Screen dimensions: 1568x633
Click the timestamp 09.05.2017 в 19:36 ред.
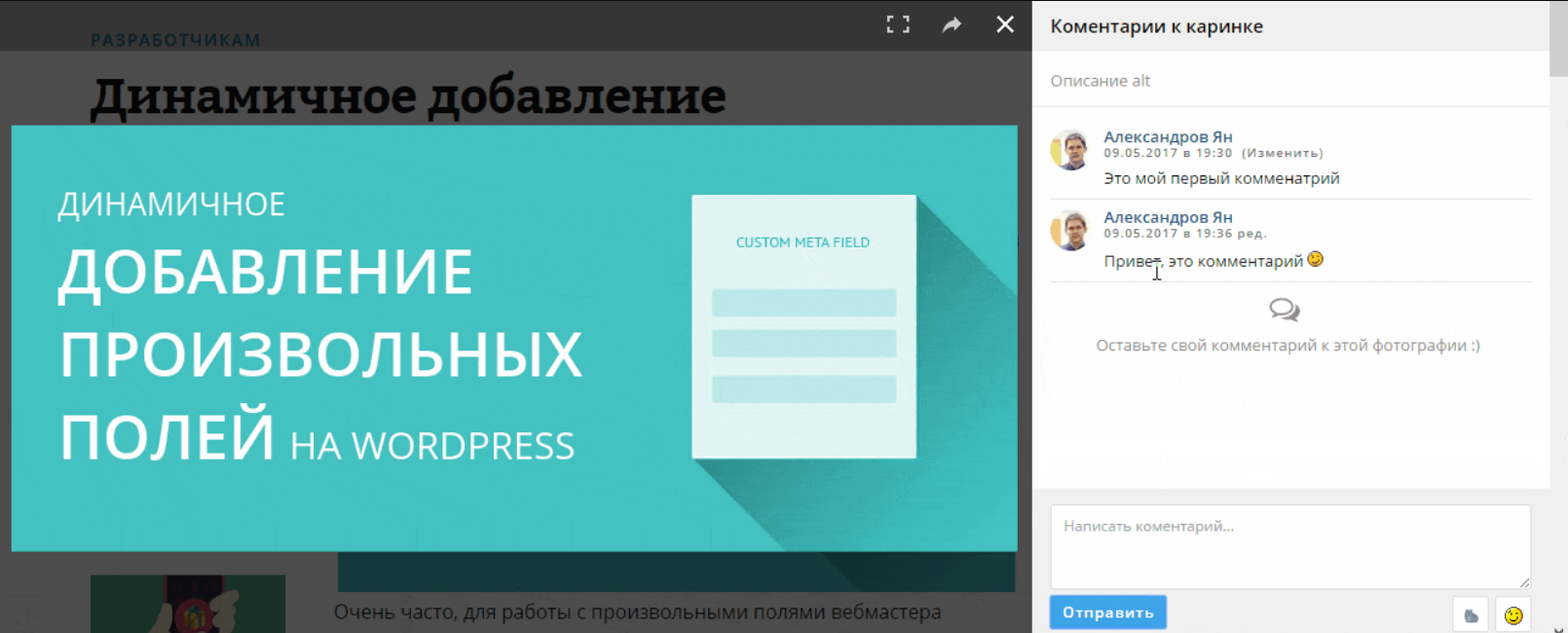(x=1184, y=233)
